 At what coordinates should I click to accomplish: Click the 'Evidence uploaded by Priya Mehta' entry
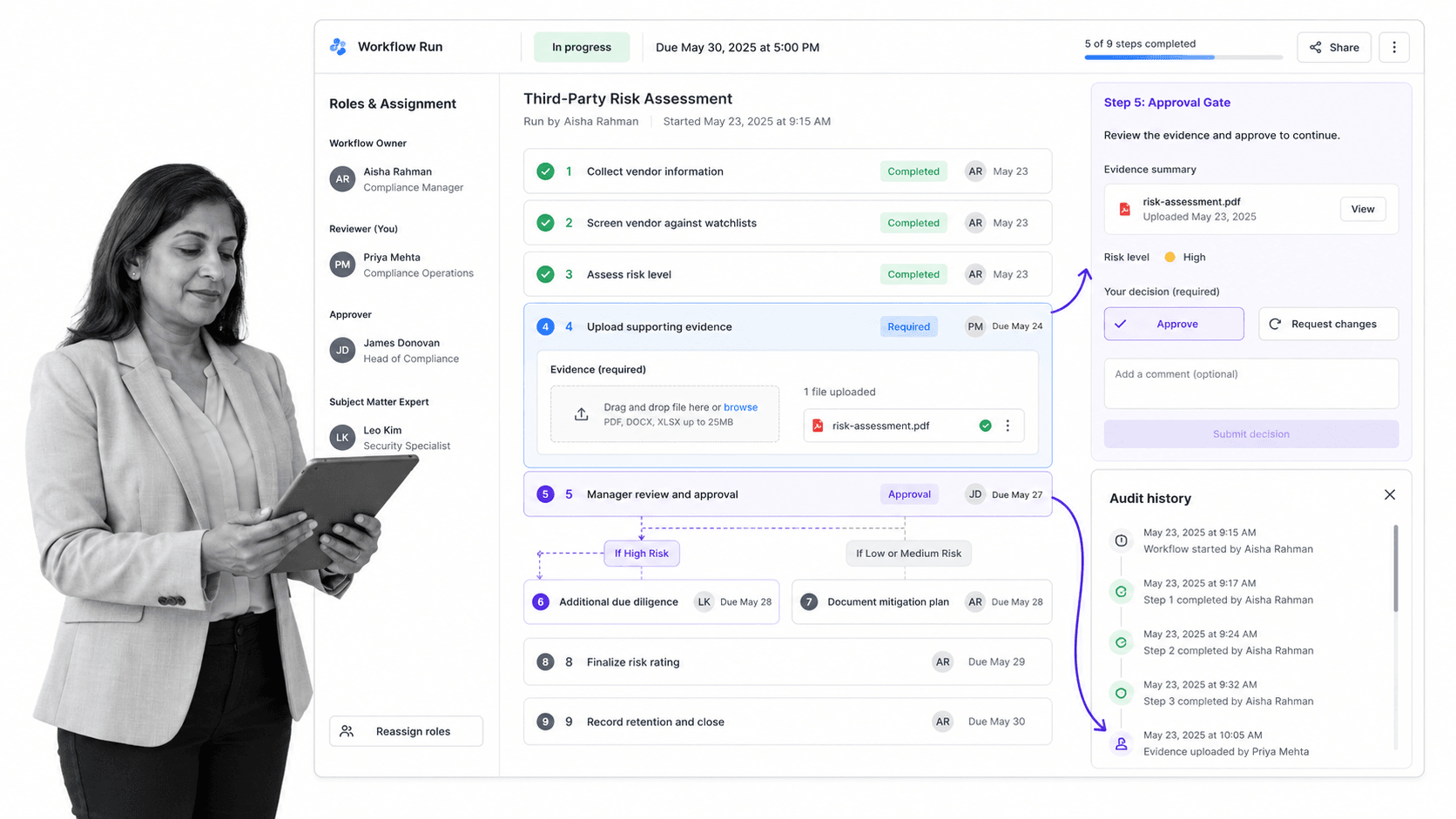coord(1226,752)
